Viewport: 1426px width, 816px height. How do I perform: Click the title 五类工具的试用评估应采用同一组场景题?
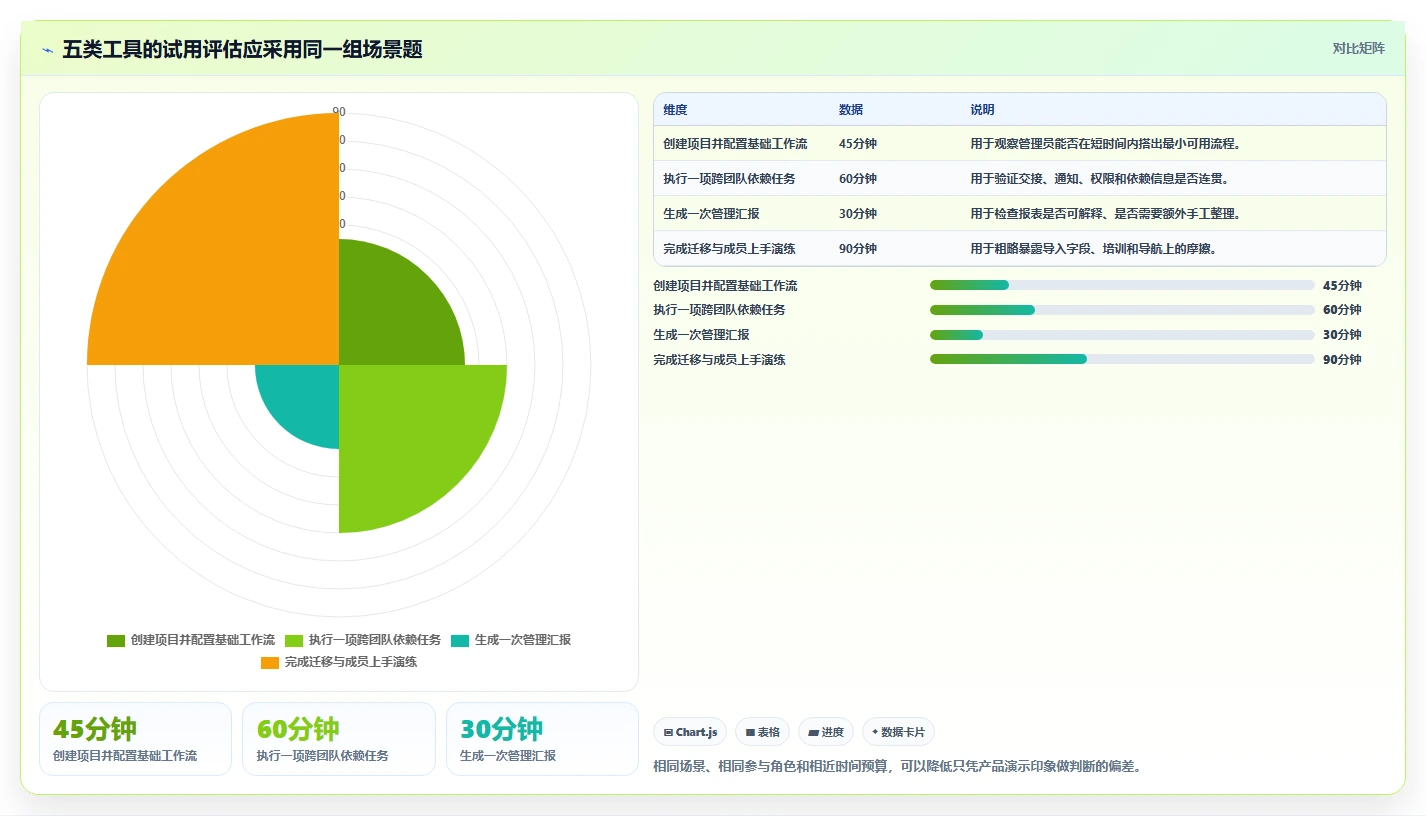242,49
